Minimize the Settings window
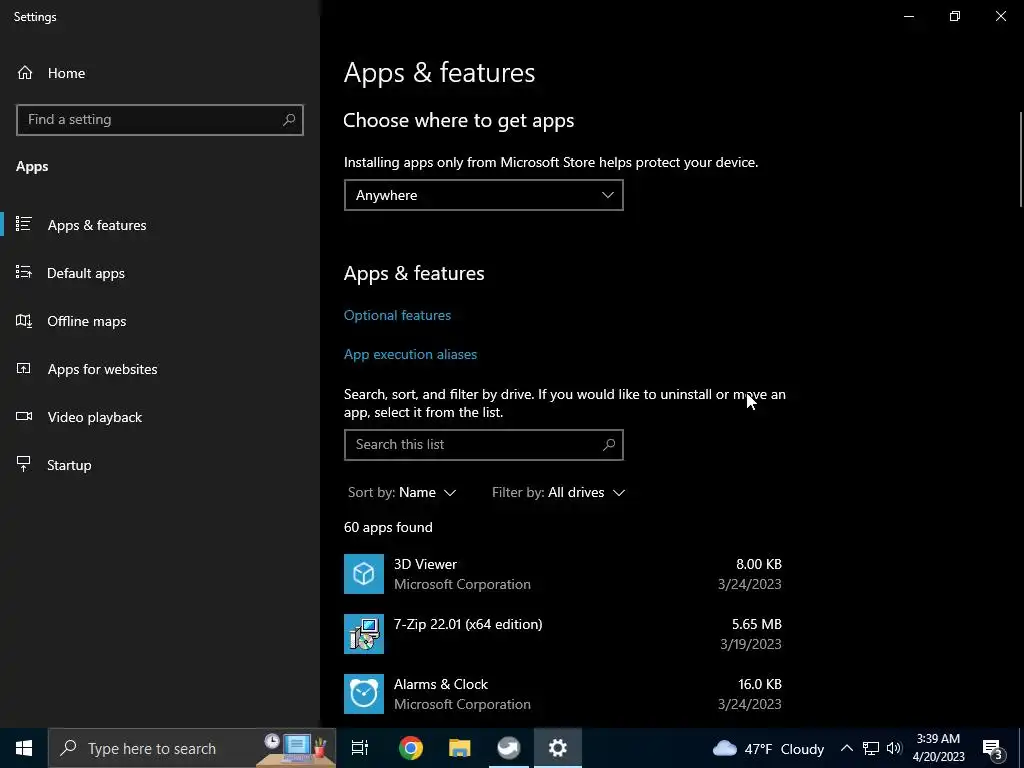Viewport: 1024px width, 768px height. pyautogui.click(x=908, y=16)
